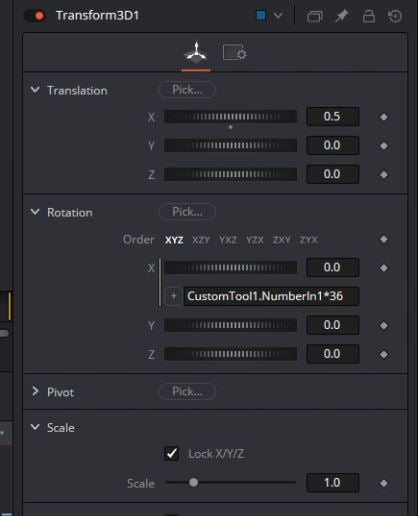Click the versions icon in header

tap(315, 16)
